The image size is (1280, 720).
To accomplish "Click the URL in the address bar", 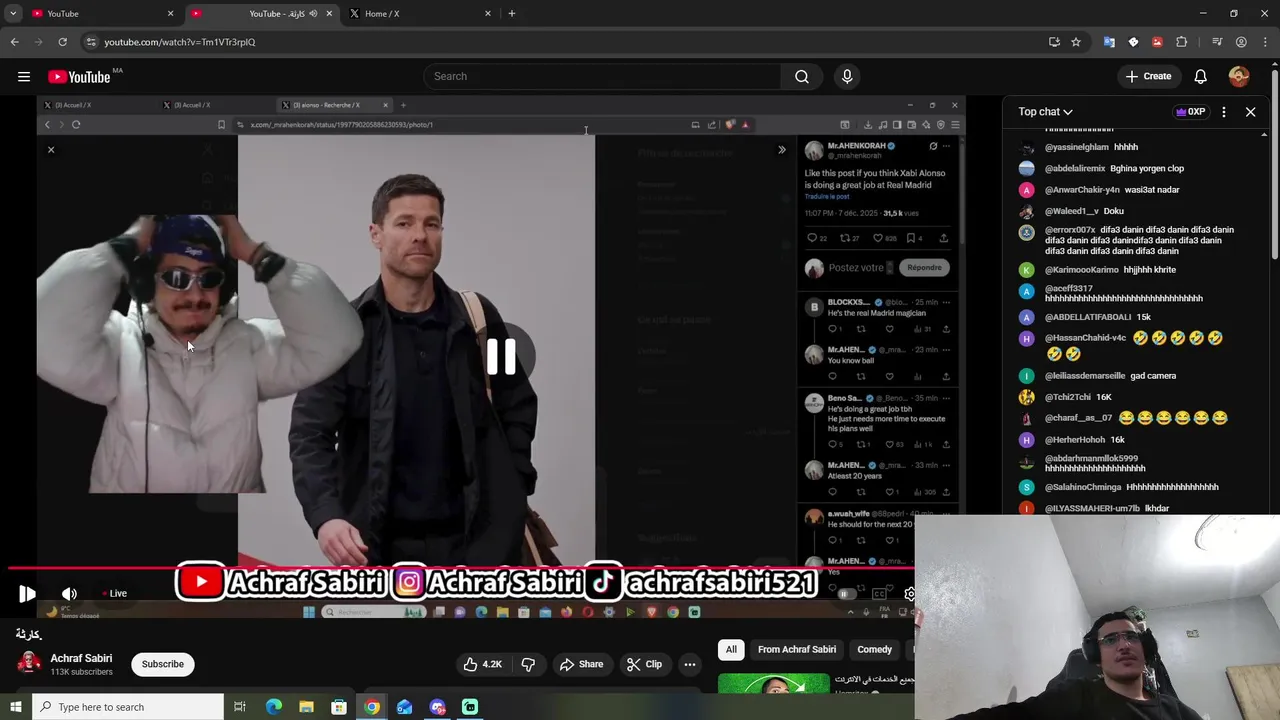I will tap(180, 42).
